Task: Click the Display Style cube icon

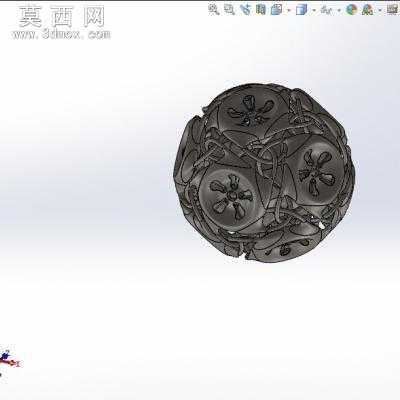Action: click(301, 10)
